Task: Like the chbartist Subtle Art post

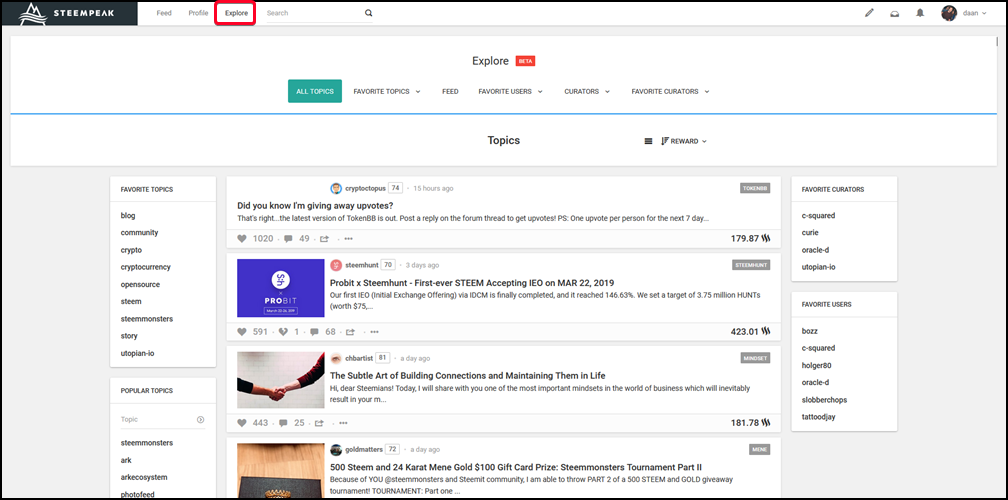Action: click(242, 423)
